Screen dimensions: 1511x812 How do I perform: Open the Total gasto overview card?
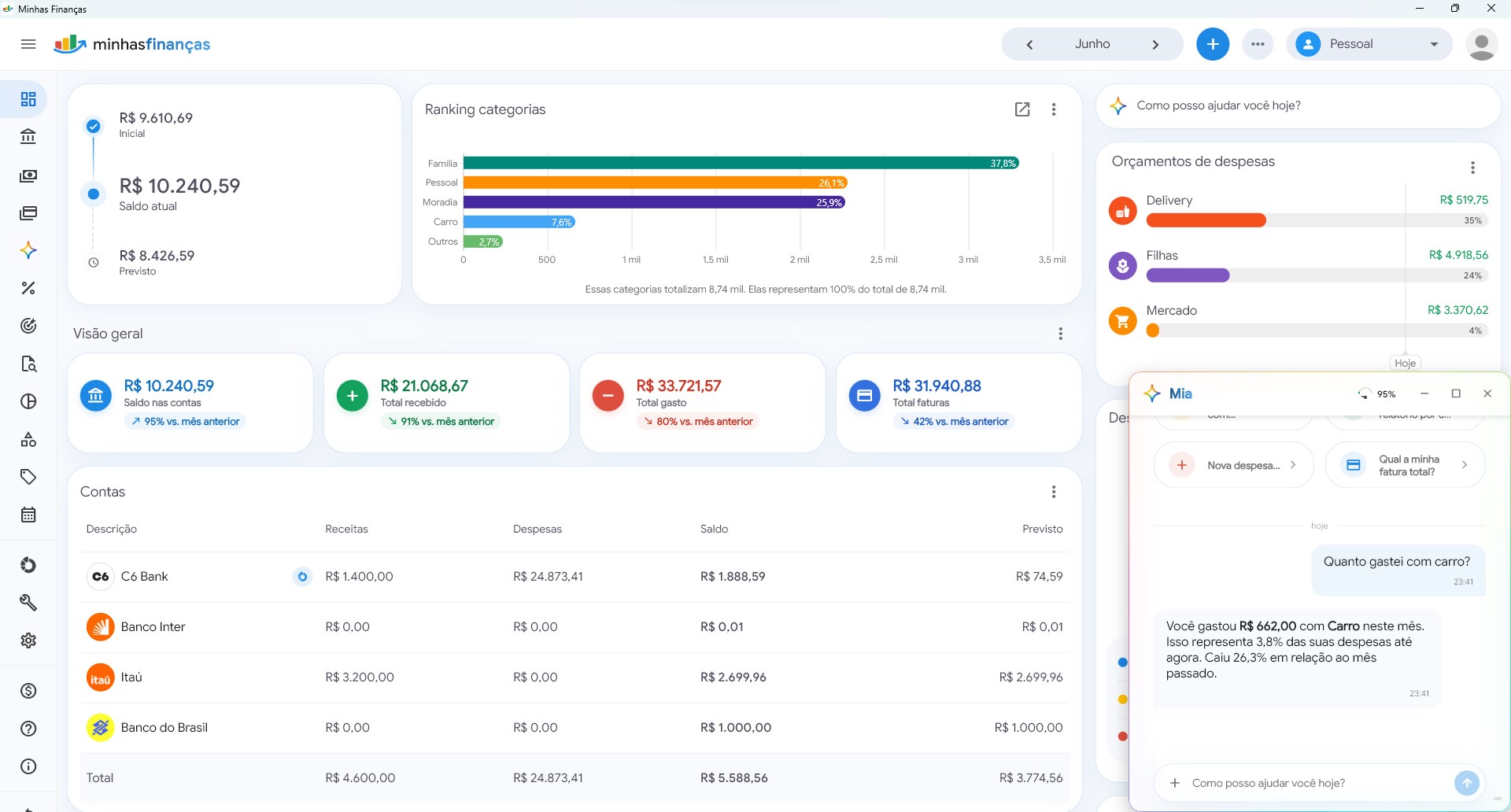pyautogui.click(x=702, y=403)
